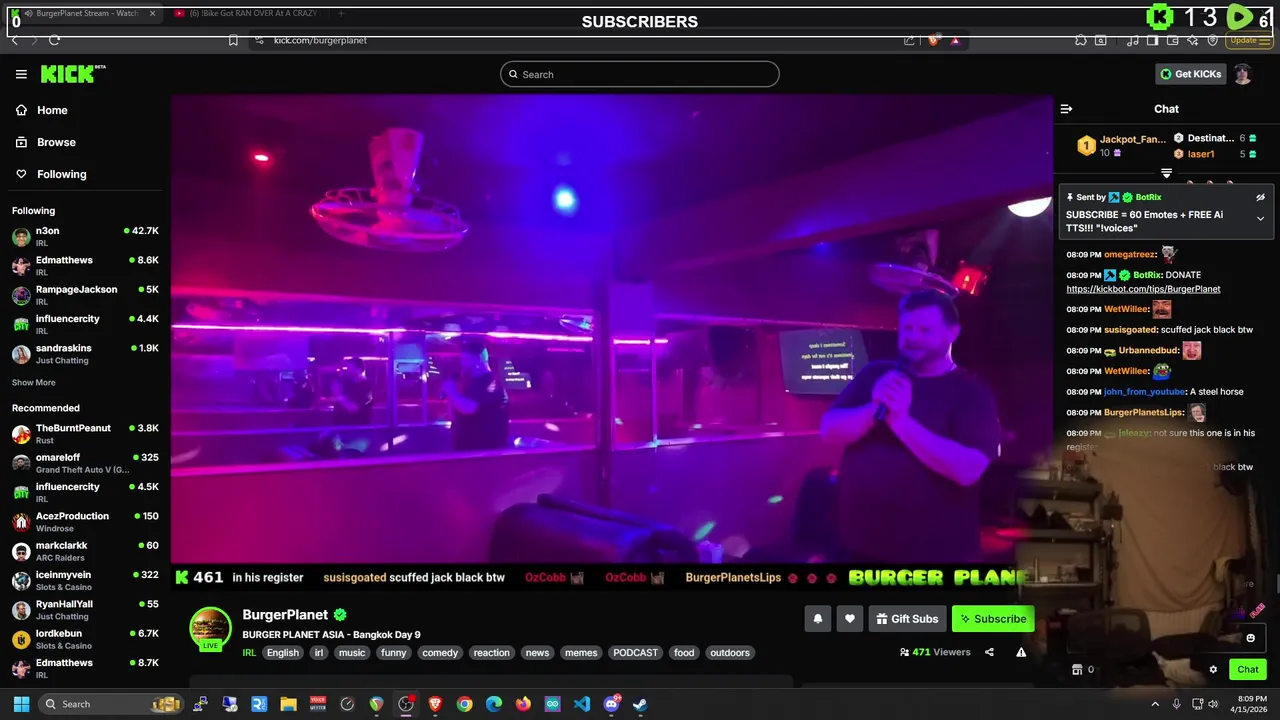Click Show More under Following
This screenshot has height=720, width=1280.
click(x=34, y=382)
